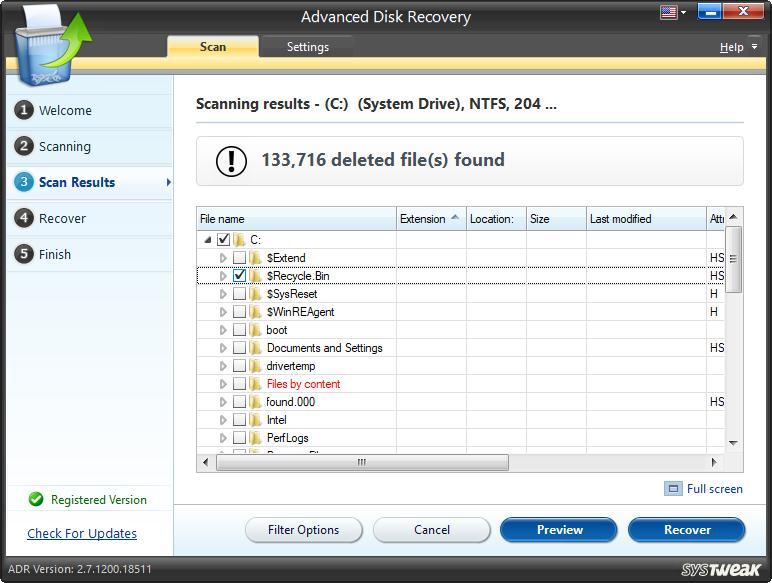The image size is (772, 583).
Task: Follow the Check For Updates link
Action: [x=82, y=534]
